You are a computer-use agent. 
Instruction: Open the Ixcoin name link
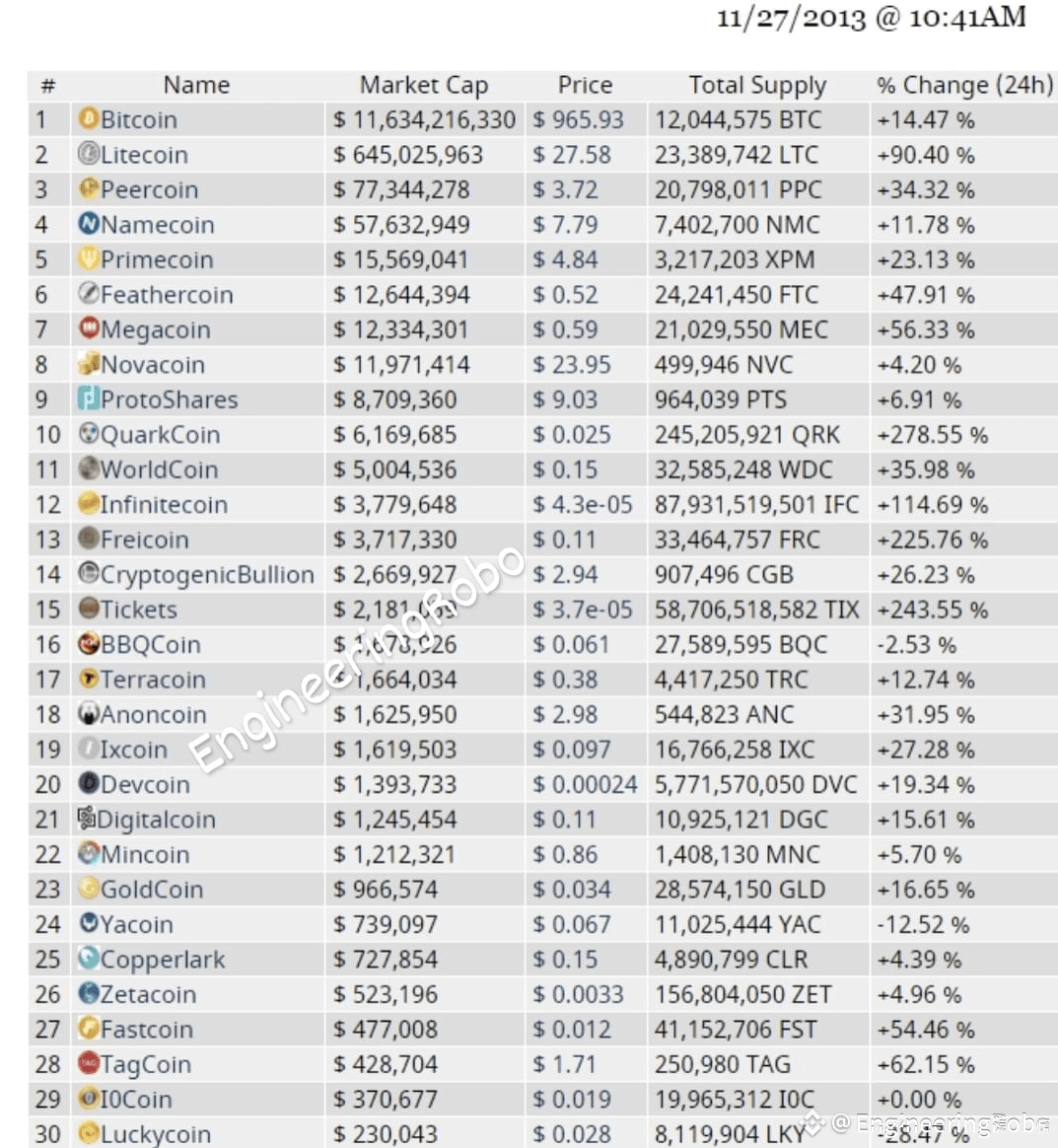[133, 750]
